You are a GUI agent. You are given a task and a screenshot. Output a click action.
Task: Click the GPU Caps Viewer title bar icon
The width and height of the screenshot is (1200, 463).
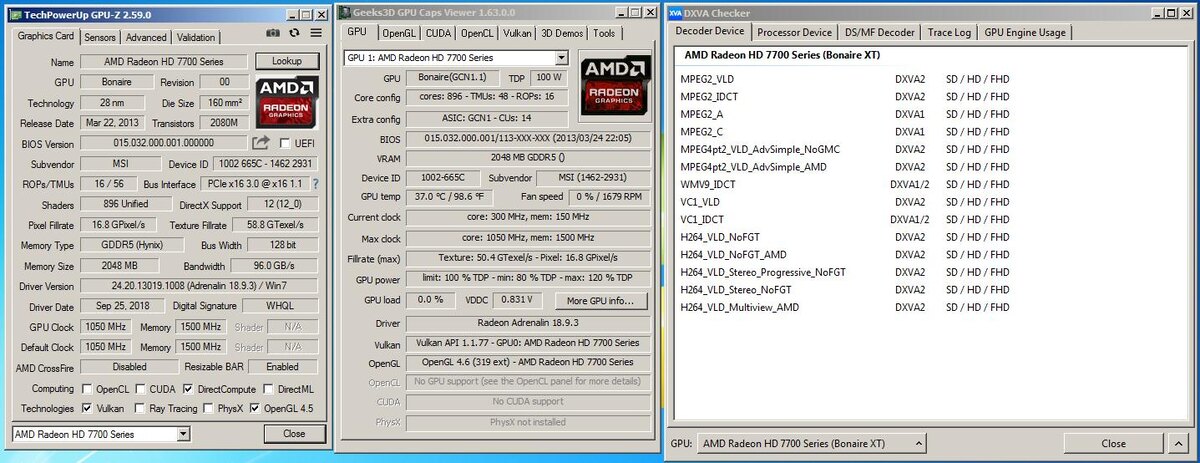[345, 14]
